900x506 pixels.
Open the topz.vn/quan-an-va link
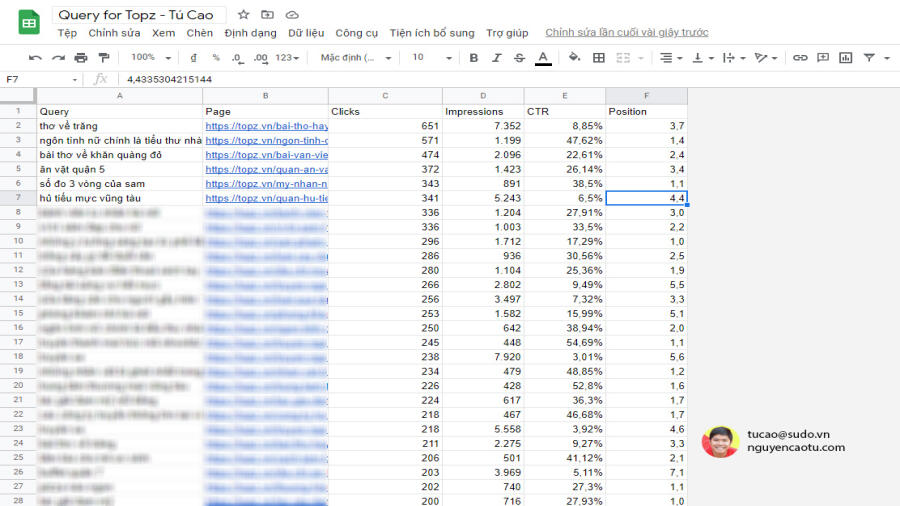point(267,169)
